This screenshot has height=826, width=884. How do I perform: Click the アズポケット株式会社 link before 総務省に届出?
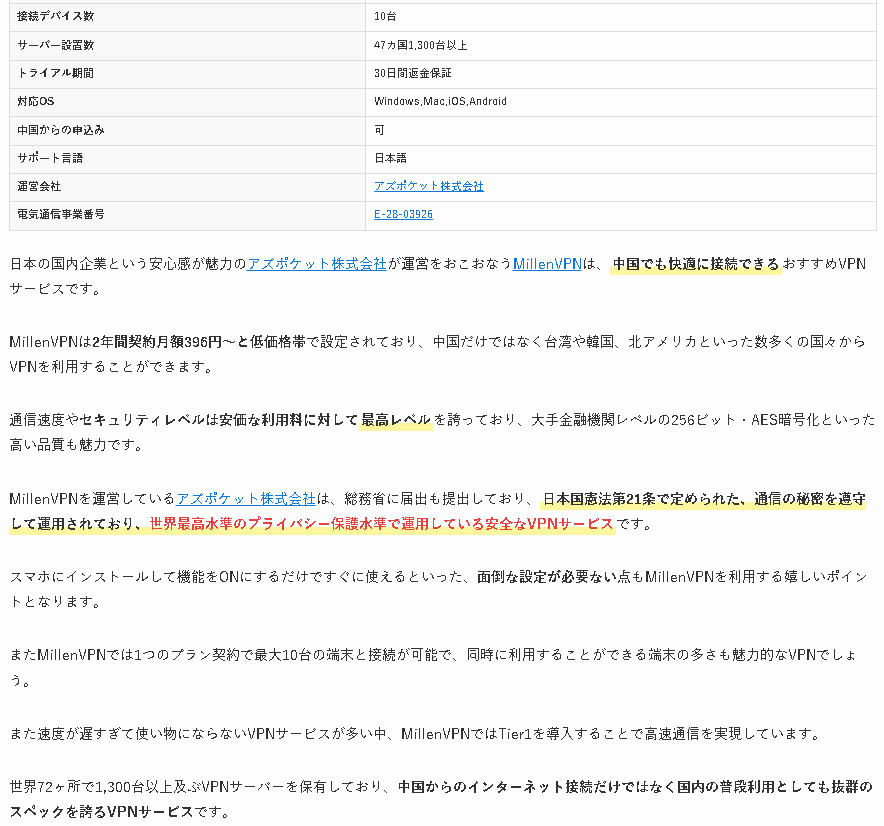click(x=245, y=498)
